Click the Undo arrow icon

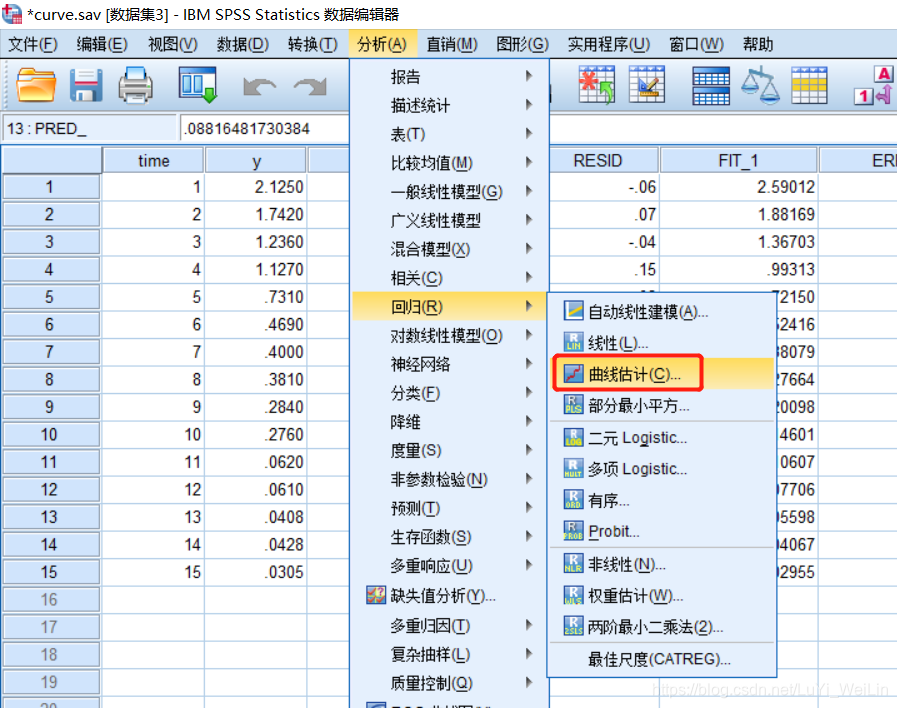click(x=259, y=87)
